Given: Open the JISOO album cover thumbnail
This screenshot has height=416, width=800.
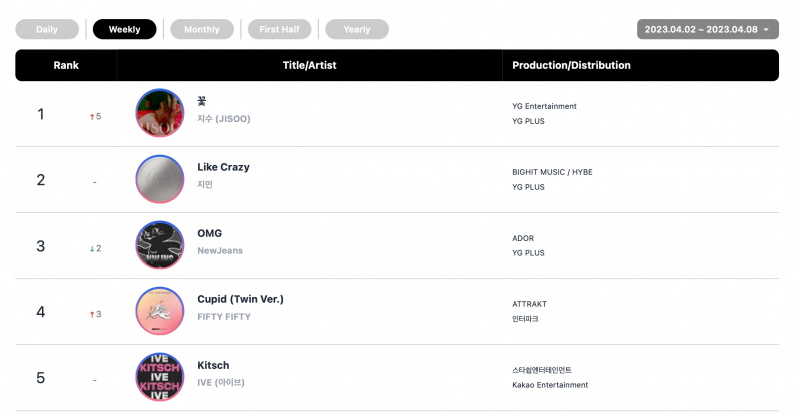Looking at the screenshot, I should coord(160,113).
